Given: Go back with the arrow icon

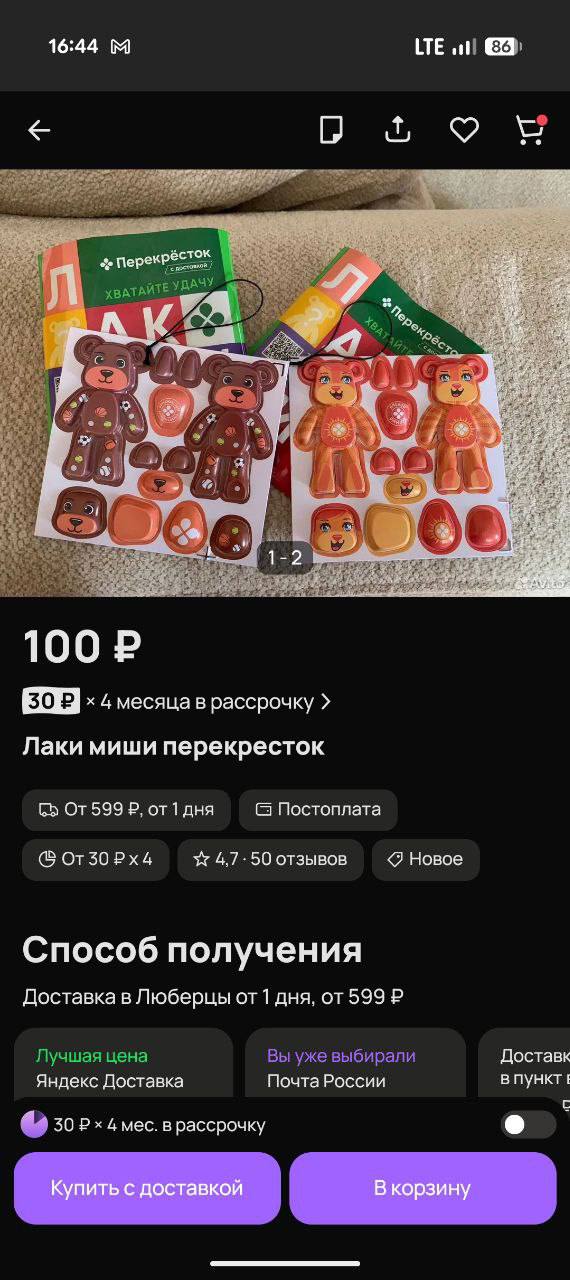Looking at the screenshot, I should tap(39, 130).
